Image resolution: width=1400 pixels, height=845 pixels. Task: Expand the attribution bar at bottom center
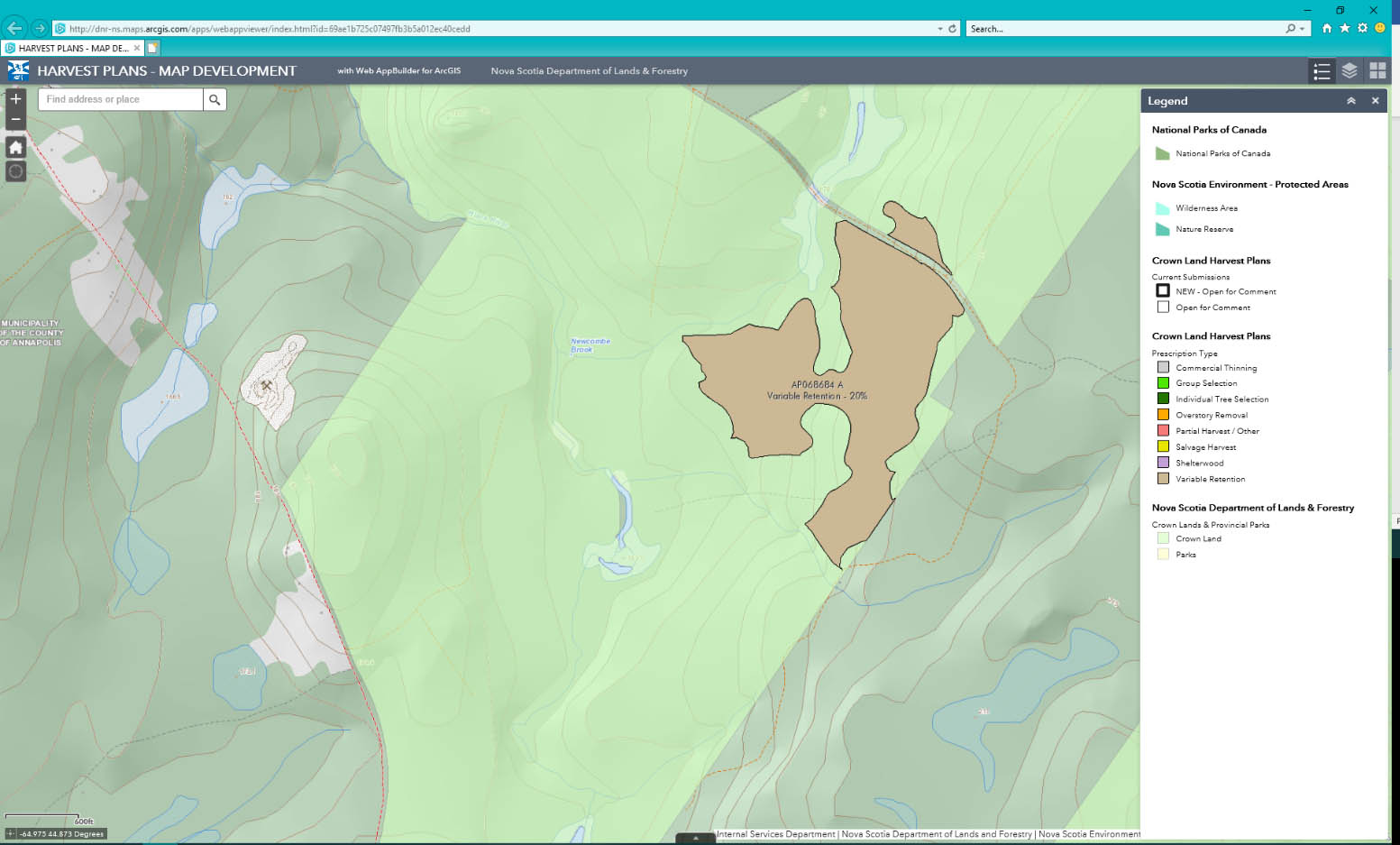(695, 838)
